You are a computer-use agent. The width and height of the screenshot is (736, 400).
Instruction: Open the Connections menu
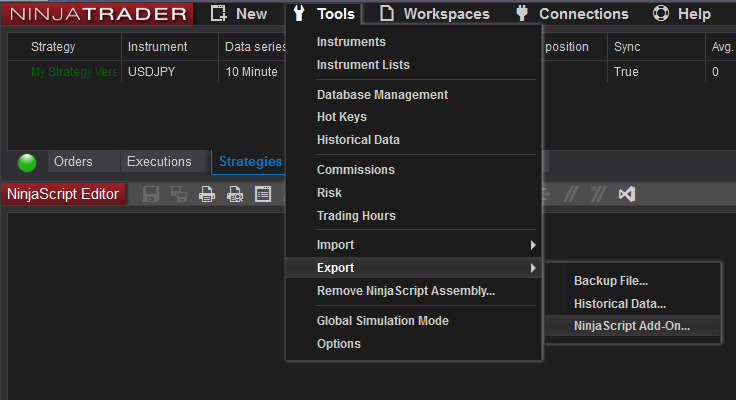click(572, 14)
